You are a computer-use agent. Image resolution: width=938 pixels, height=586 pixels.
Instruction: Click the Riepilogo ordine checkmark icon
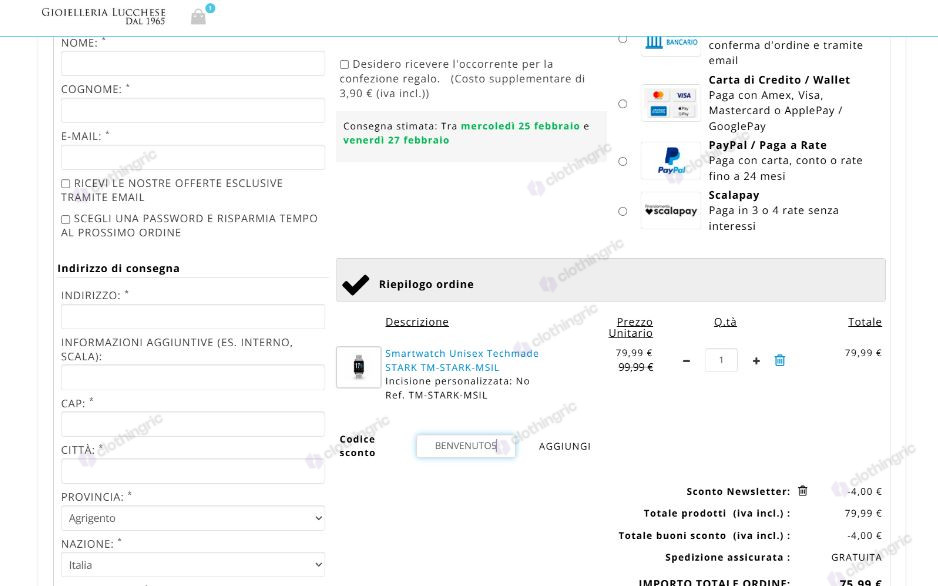(355, 285)
